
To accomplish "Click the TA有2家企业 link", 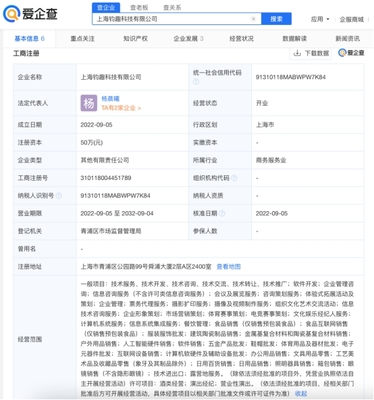I will pos(121,108).
